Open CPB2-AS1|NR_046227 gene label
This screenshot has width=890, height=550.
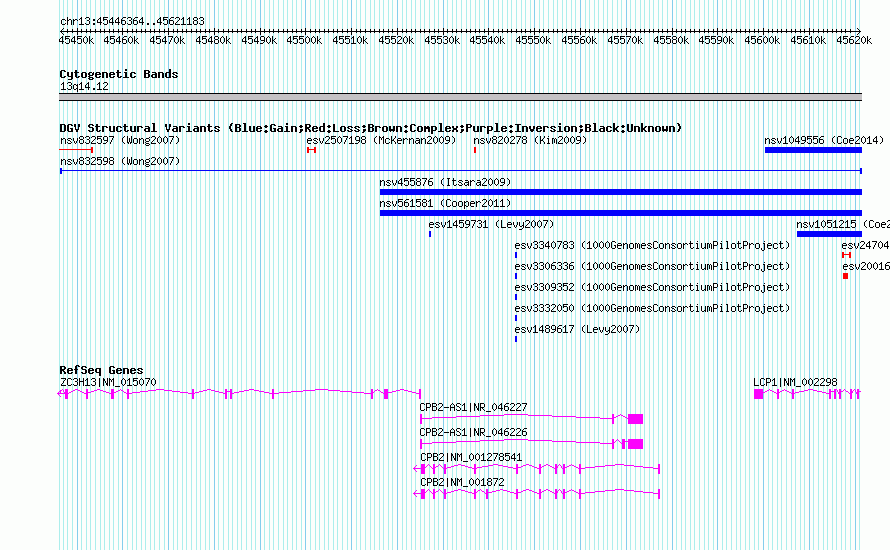pos(473,408)
